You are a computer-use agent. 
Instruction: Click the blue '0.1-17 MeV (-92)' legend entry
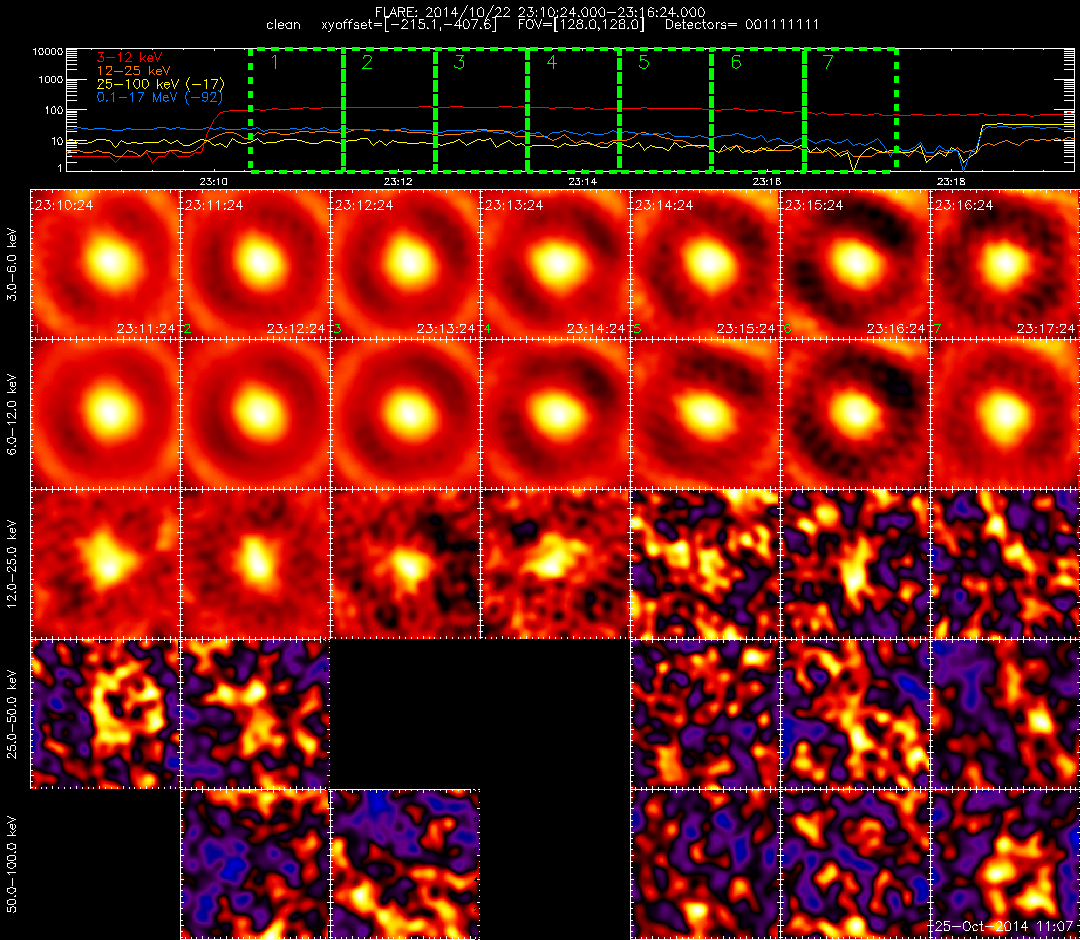coord(160,97)
